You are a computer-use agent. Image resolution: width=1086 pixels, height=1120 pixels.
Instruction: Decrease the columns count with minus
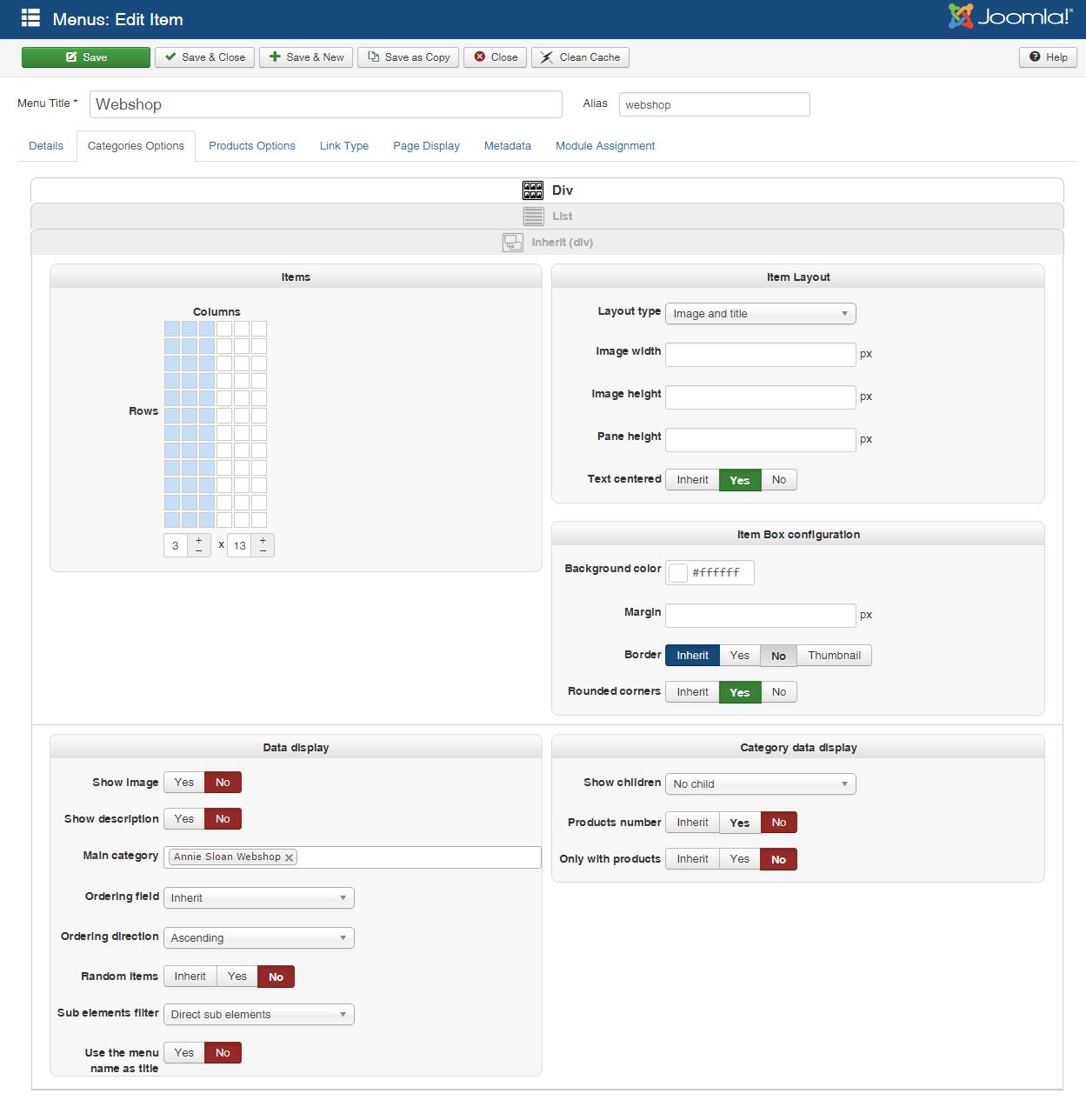(x=199, y=550)
